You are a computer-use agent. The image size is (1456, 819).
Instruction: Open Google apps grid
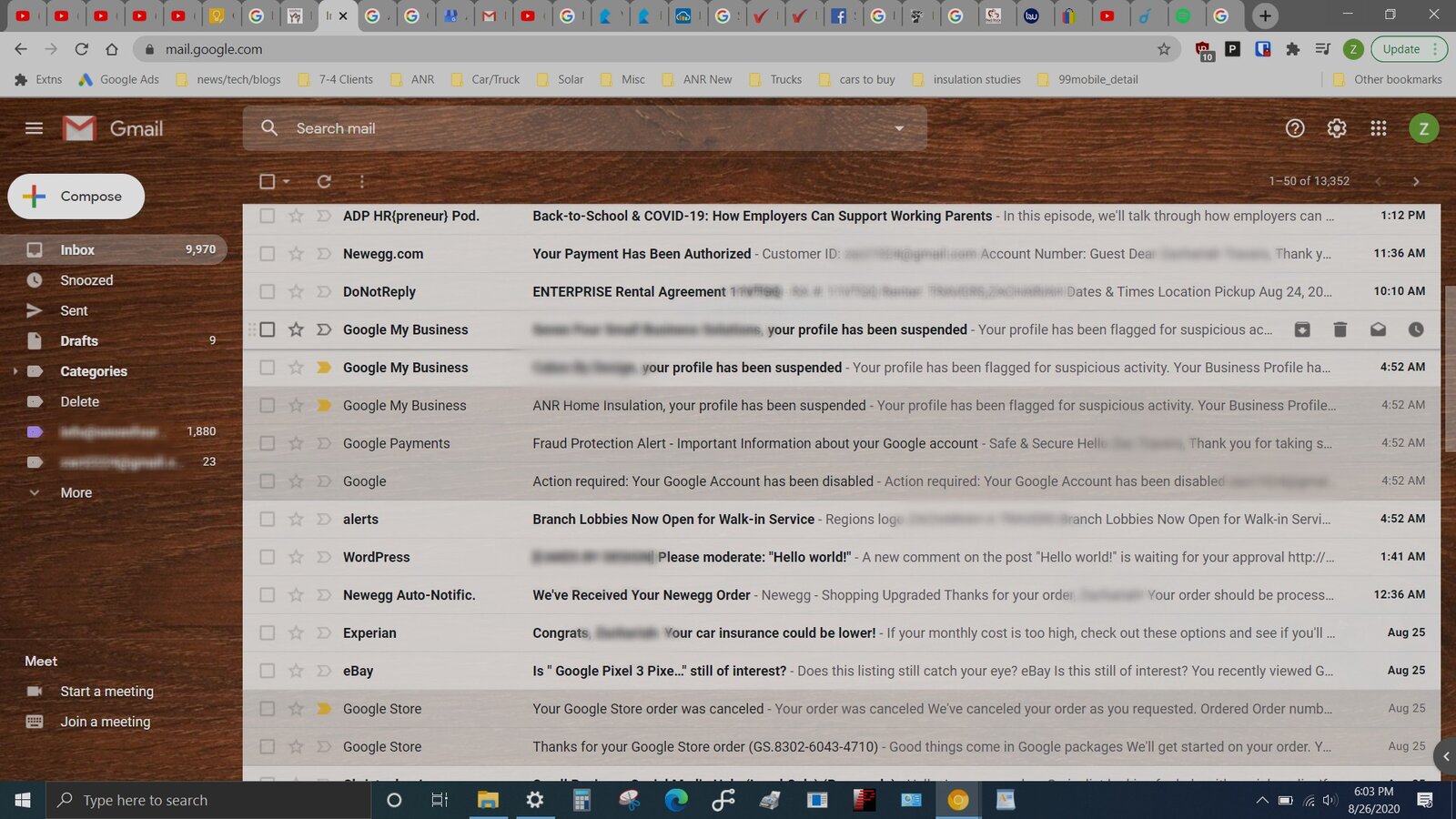1379,128
